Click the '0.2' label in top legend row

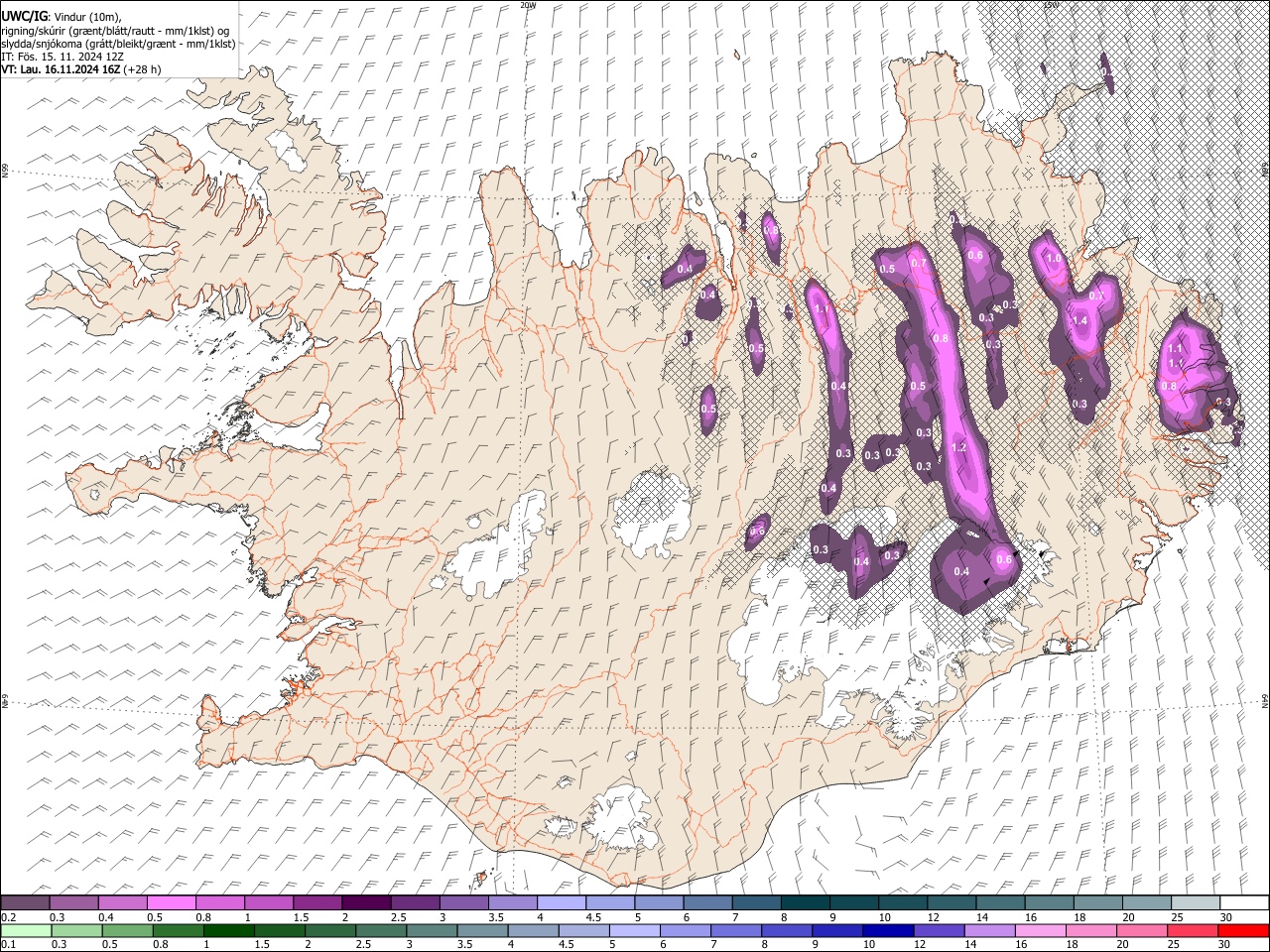click(8, 917)
